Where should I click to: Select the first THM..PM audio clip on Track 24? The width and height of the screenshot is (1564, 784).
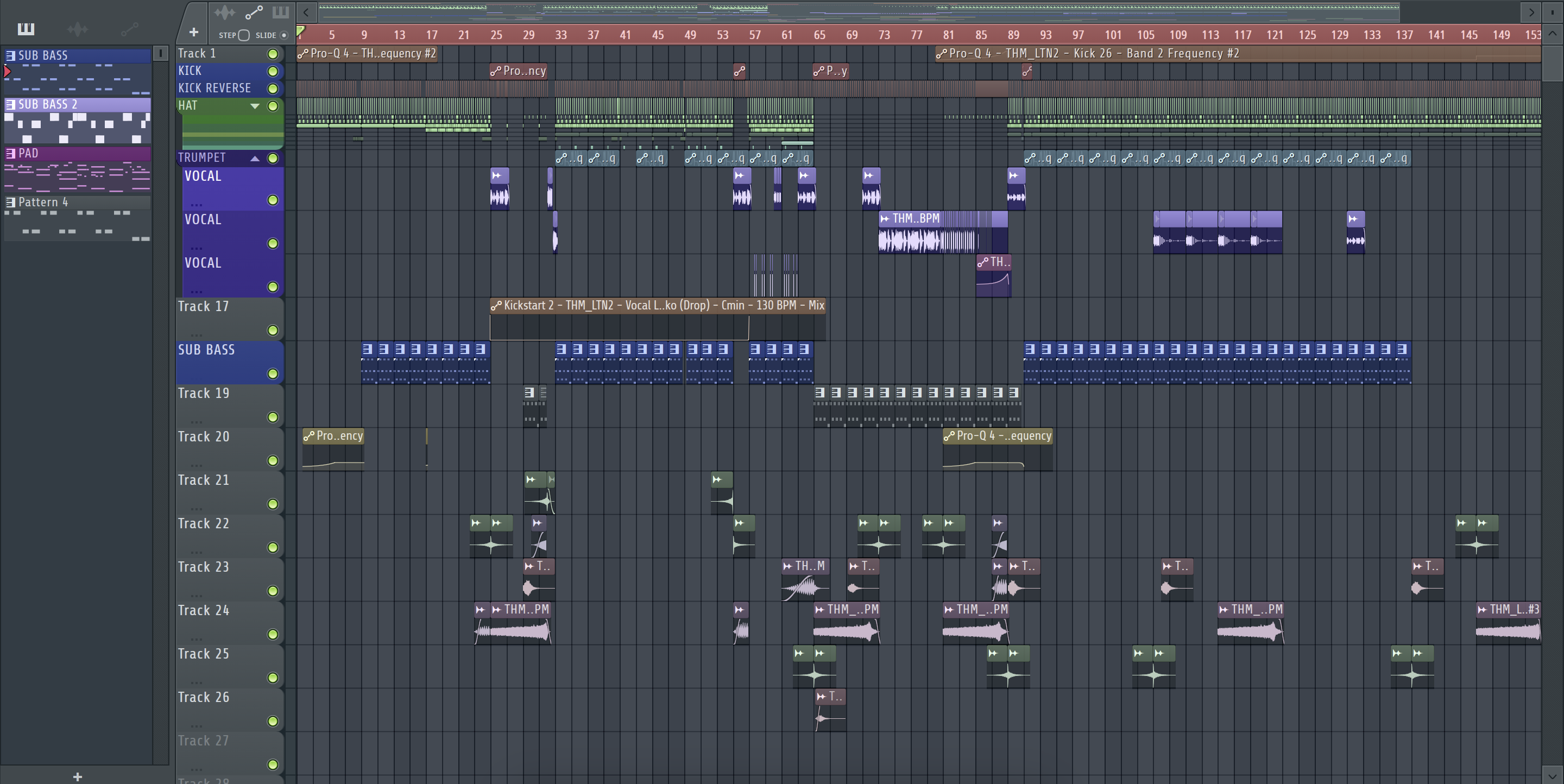(x=521, y=624)
